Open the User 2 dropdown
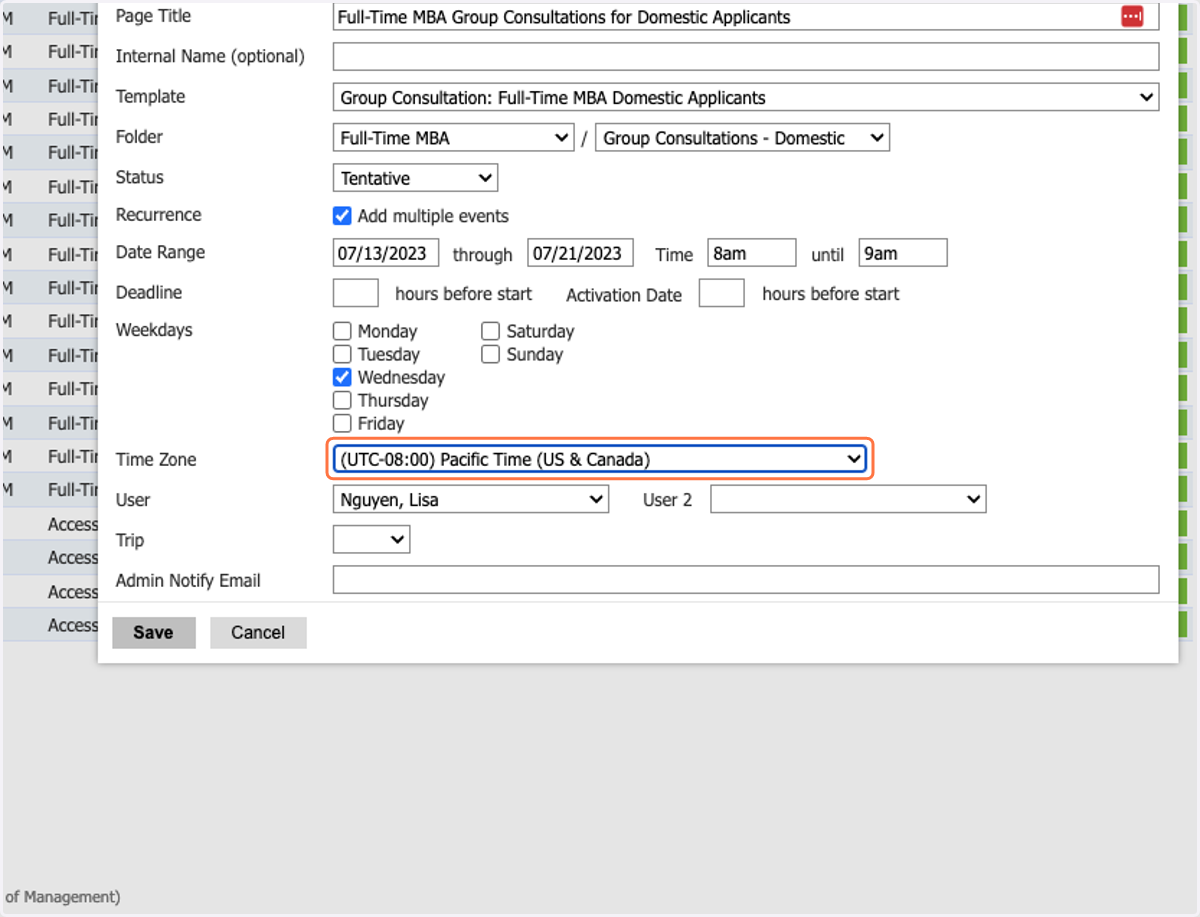The width and height of the screenshot is (1200, 917). click(x=848, y=499)
